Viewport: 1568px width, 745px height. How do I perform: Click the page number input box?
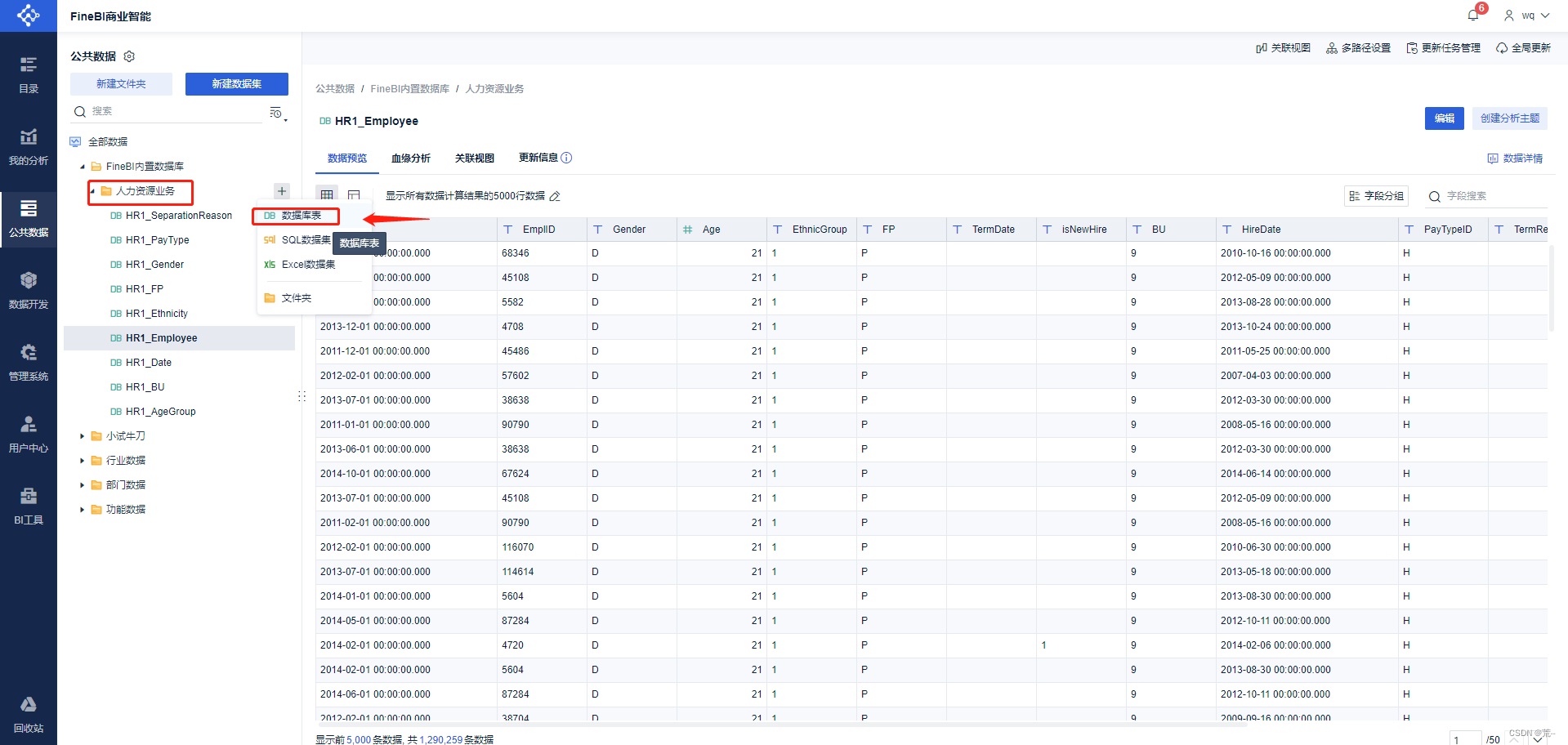[x=1466, y=738]
